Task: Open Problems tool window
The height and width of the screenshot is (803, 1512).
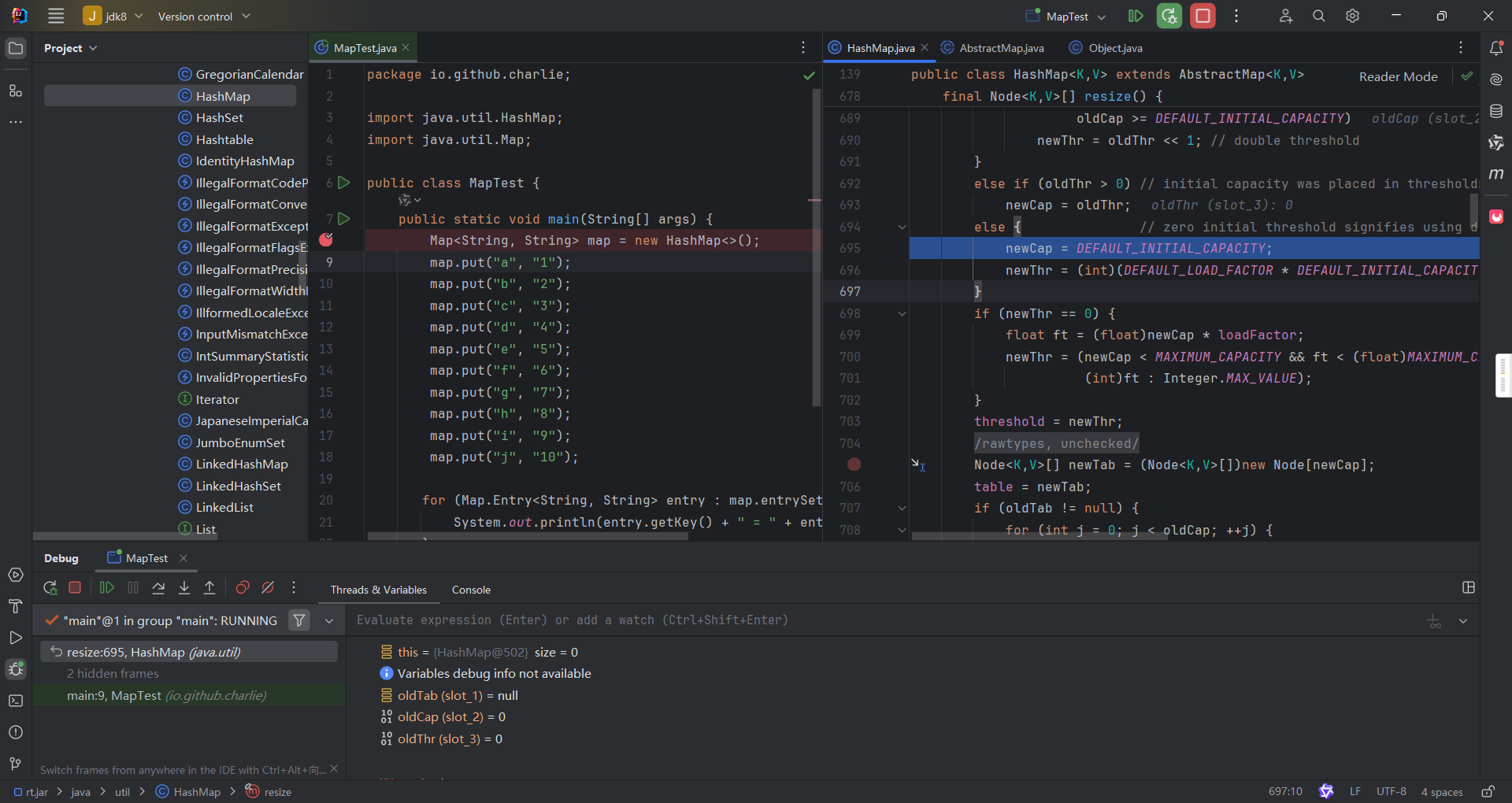Action: click(x=16, y=732)
